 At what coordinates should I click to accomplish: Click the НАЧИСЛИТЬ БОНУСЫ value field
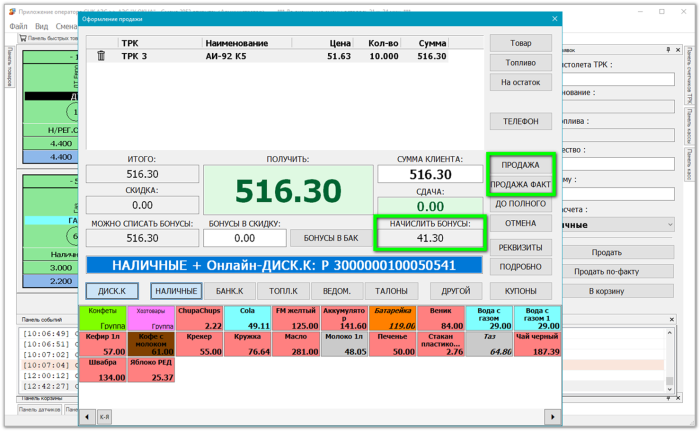(x=430, y=238)
